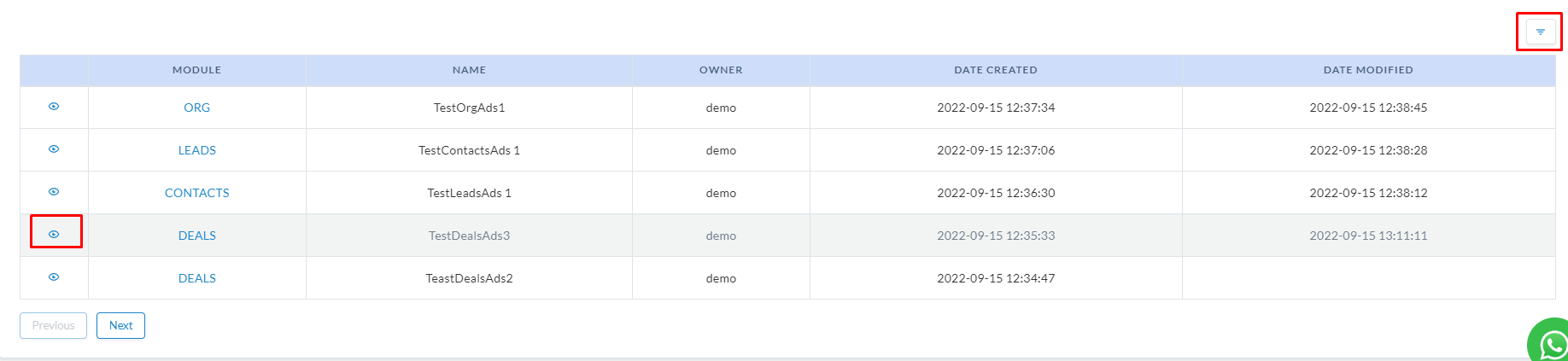Image resolution: width=1568 pixels, height=361 pixels.
Task: Click the DATE MODIFIED column header
Action: pos(1368,70)
